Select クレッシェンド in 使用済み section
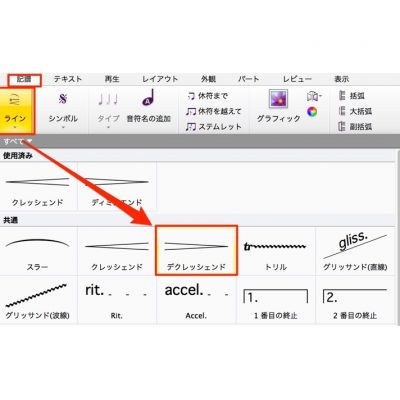The image size is (400, 400). click(38, 187)
